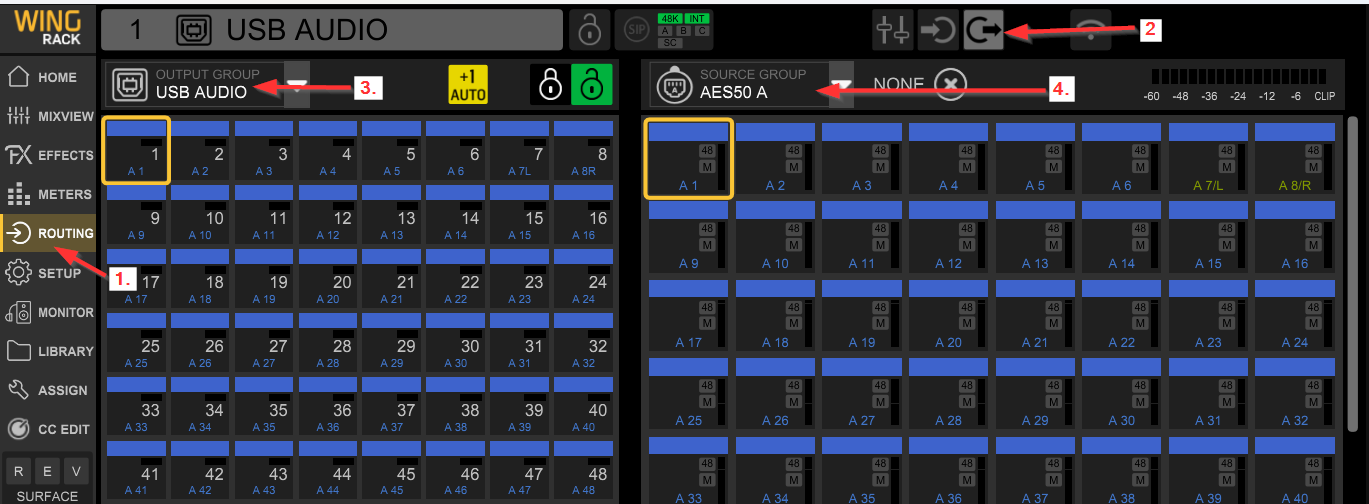
Task: Select source A 24
Action: (x=1295, y=314)
